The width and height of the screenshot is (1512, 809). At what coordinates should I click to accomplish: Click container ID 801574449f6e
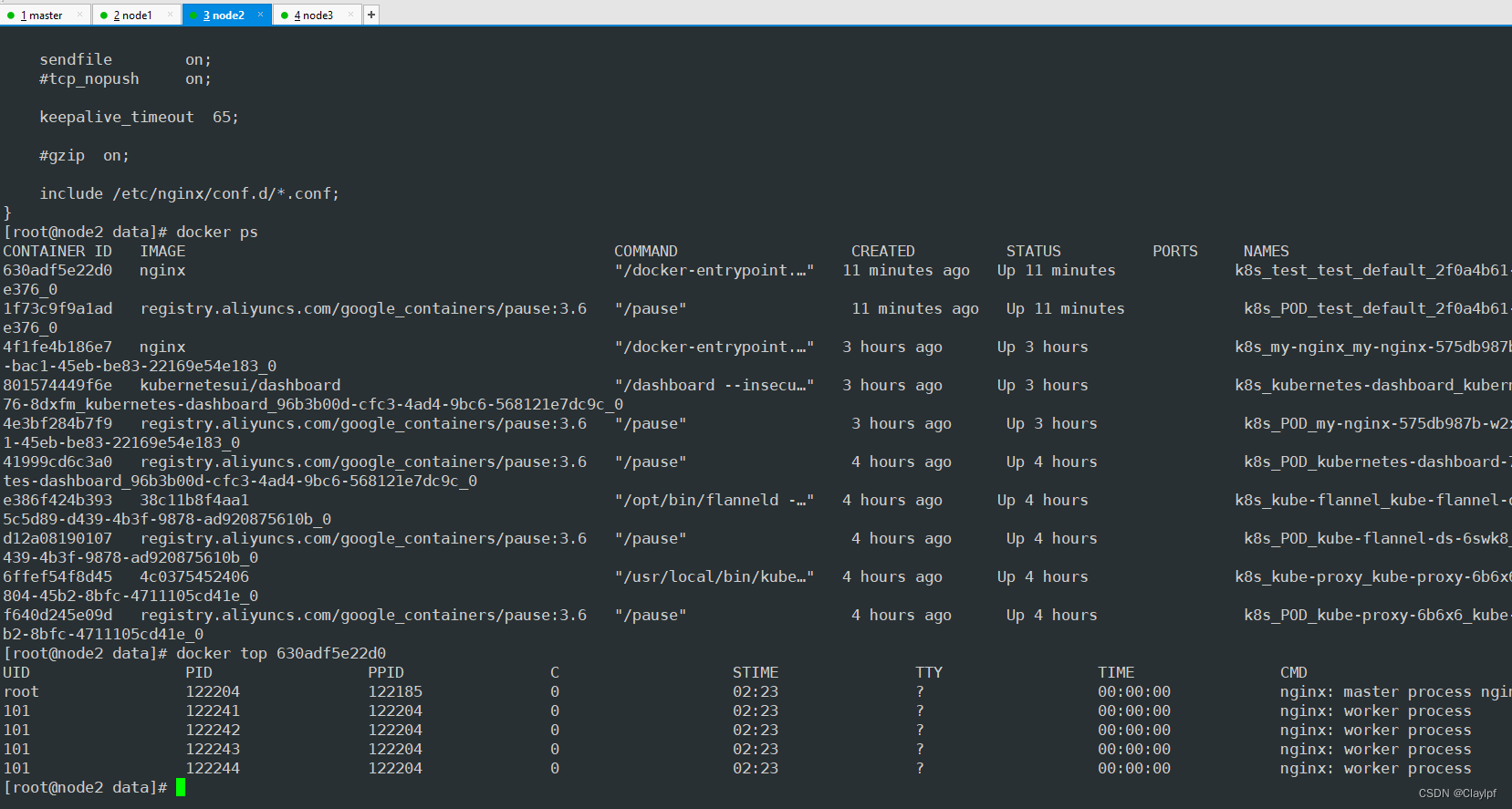coord(57,385)
